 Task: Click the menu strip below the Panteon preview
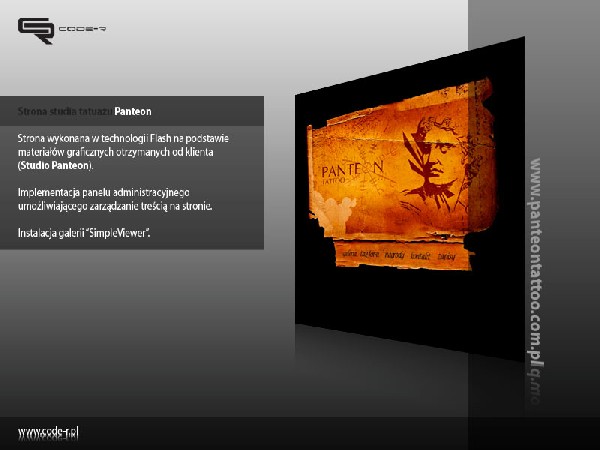click(403, 255)
